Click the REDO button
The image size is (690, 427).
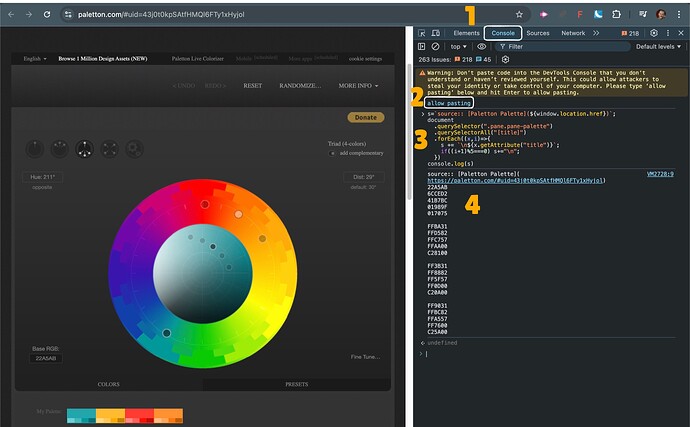[215, 85]
